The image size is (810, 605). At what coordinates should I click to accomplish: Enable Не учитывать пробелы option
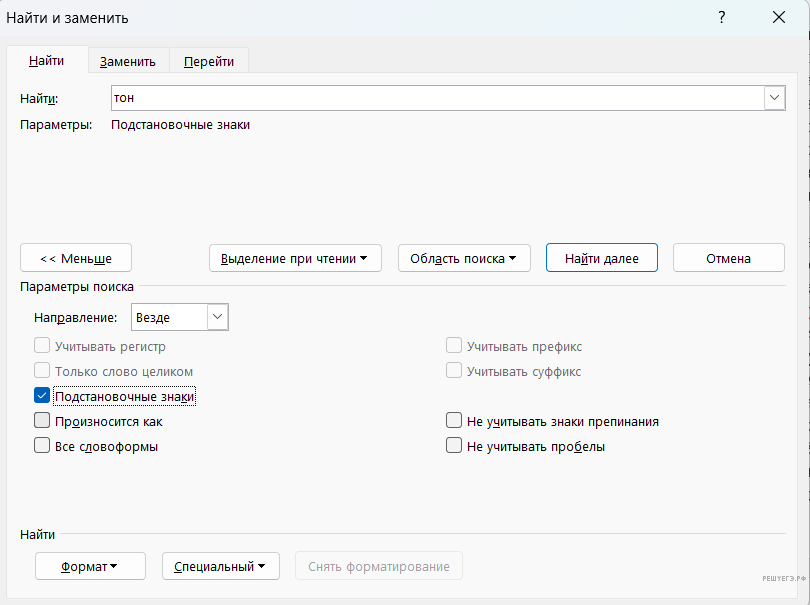pos(454,446)
